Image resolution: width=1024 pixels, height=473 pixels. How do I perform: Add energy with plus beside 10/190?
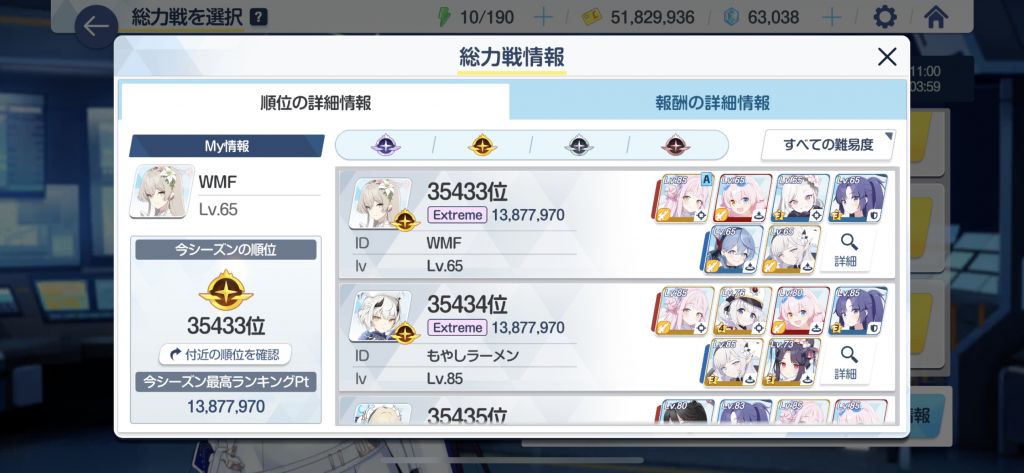pyautogui.click(x=543, y=17)
